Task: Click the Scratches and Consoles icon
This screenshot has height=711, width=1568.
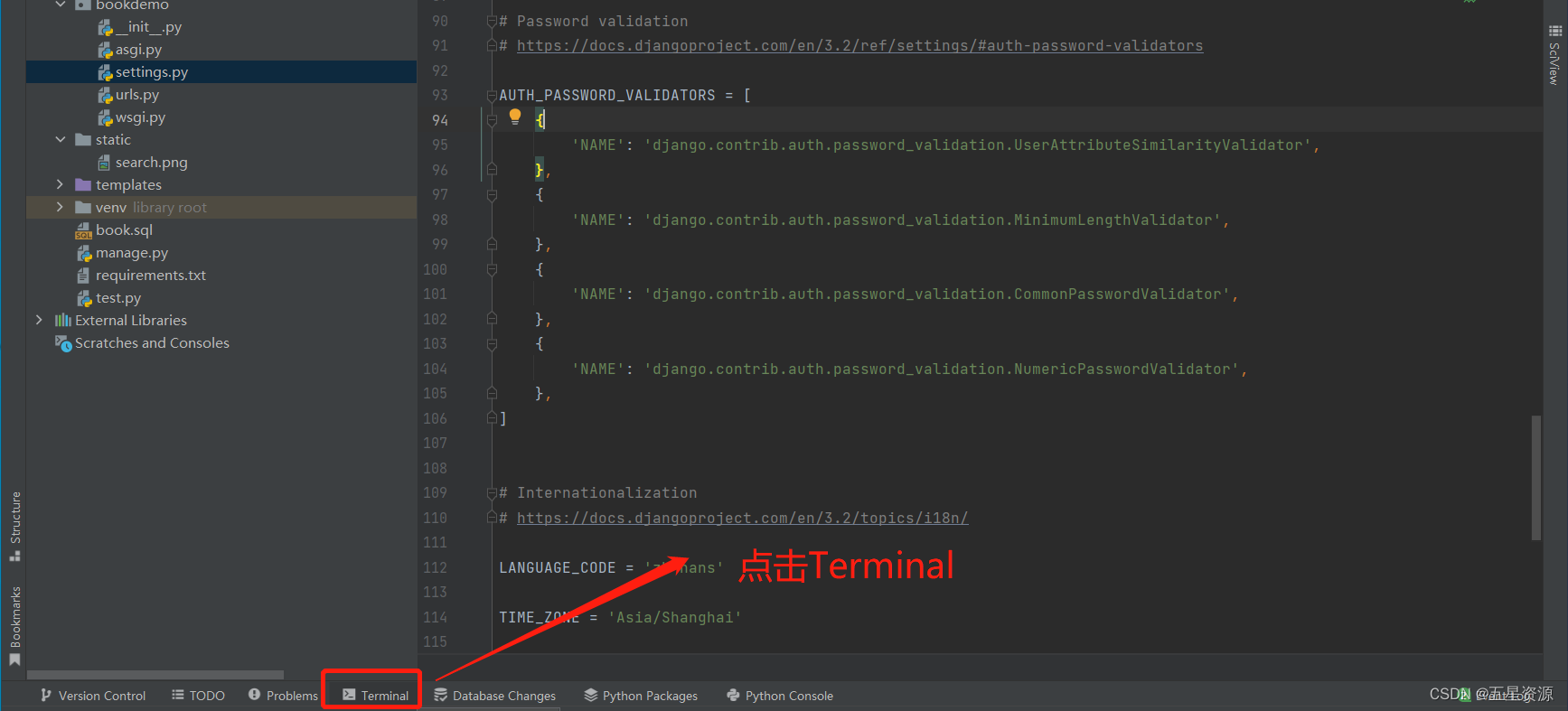Action: [x=63, y=343]
